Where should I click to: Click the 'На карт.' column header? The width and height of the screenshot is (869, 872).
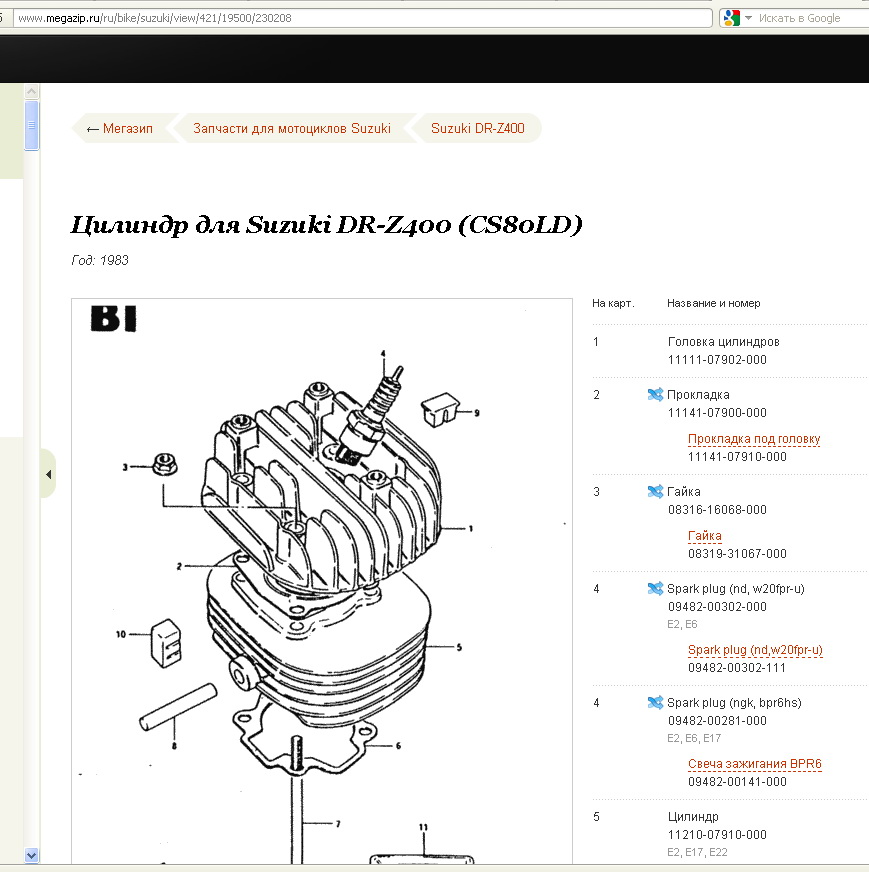click(x=613, y=303)
